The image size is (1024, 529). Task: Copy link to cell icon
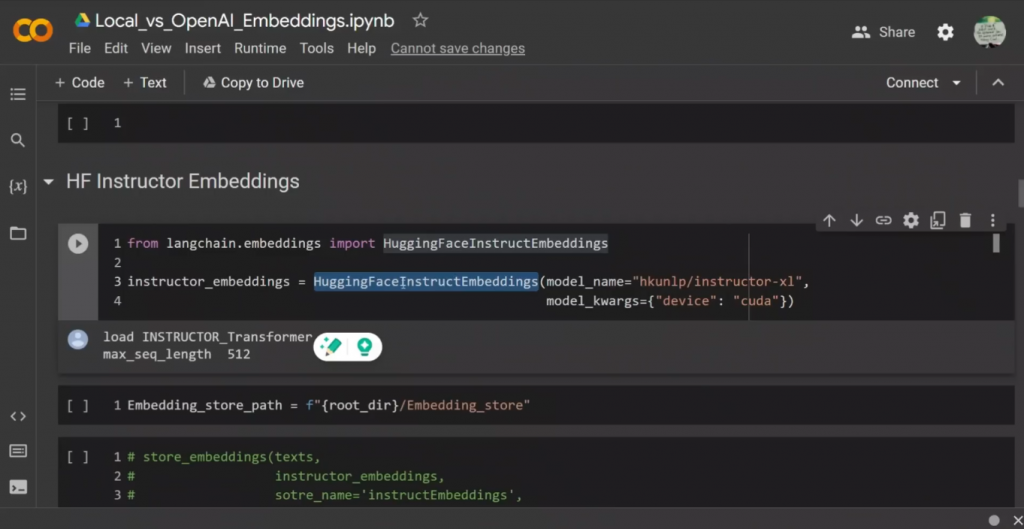coord(883,220)
